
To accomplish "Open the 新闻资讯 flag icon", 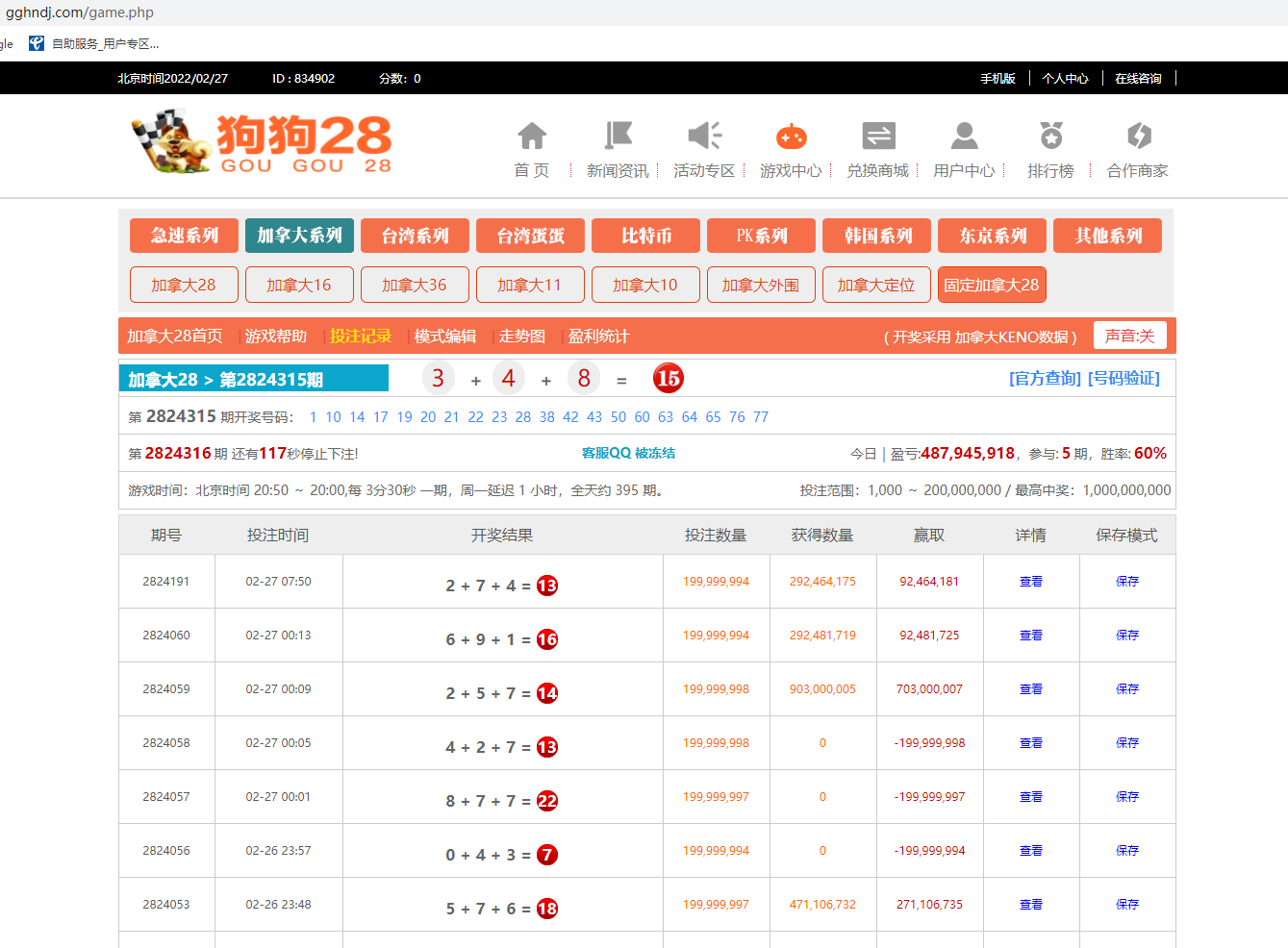I will coord(618,137).
